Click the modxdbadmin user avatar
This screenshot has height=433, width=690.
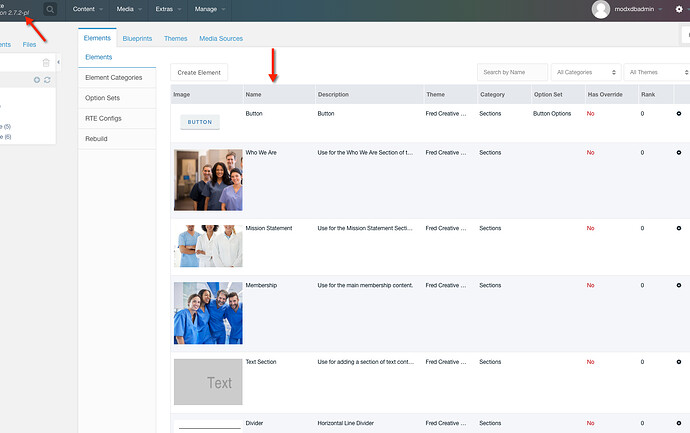point(601,9)
